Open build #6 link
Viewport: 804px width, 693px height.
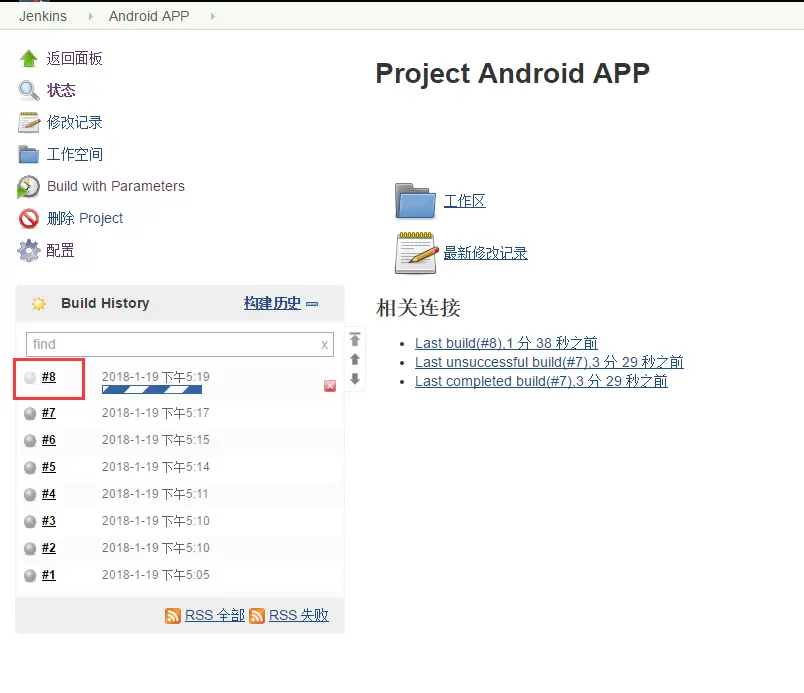(49, 440)
